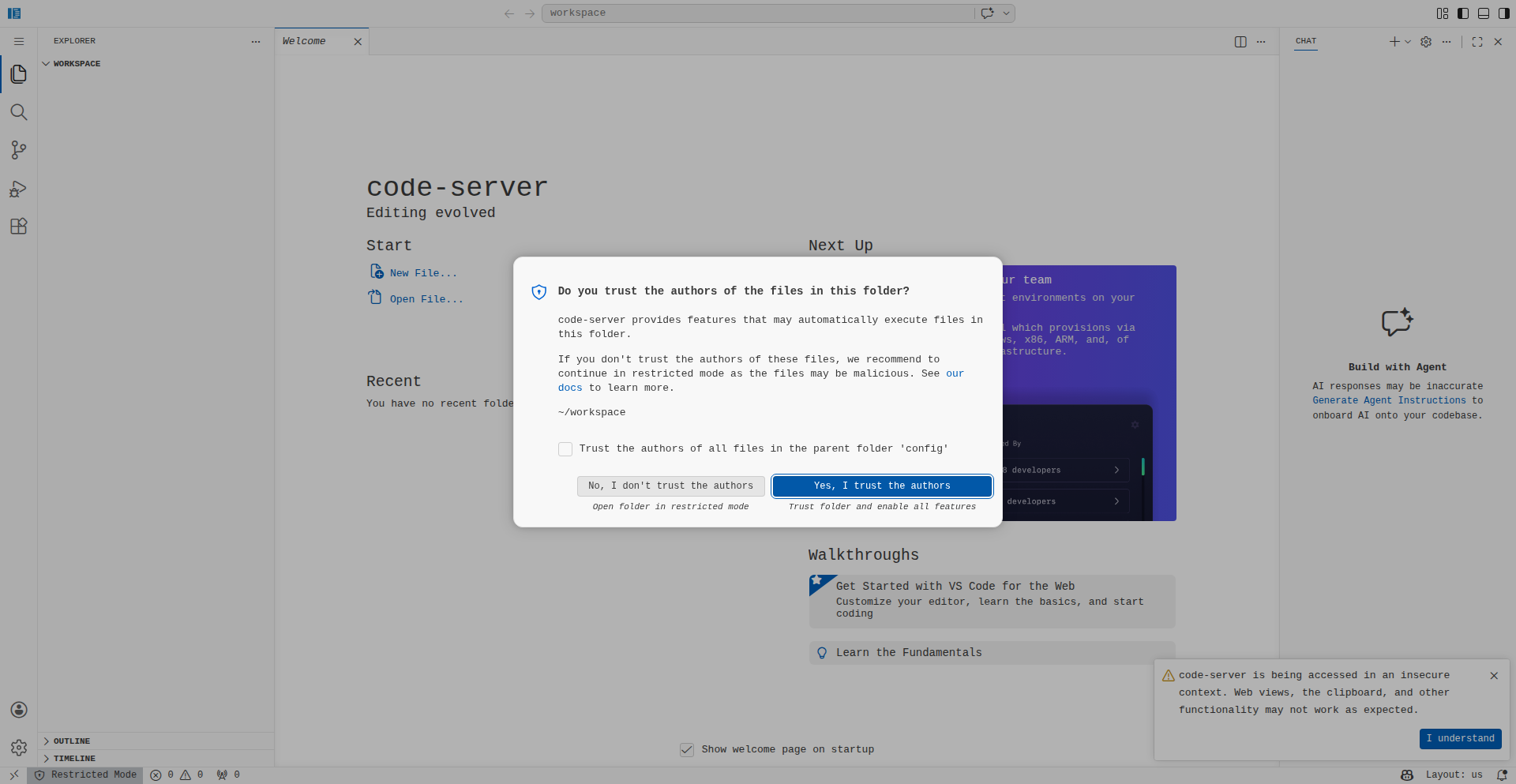Check trust parent folder 'config' checkbox
Image resolution: width=1516 pixels, height=784 pixels.
tap(565, 449)
